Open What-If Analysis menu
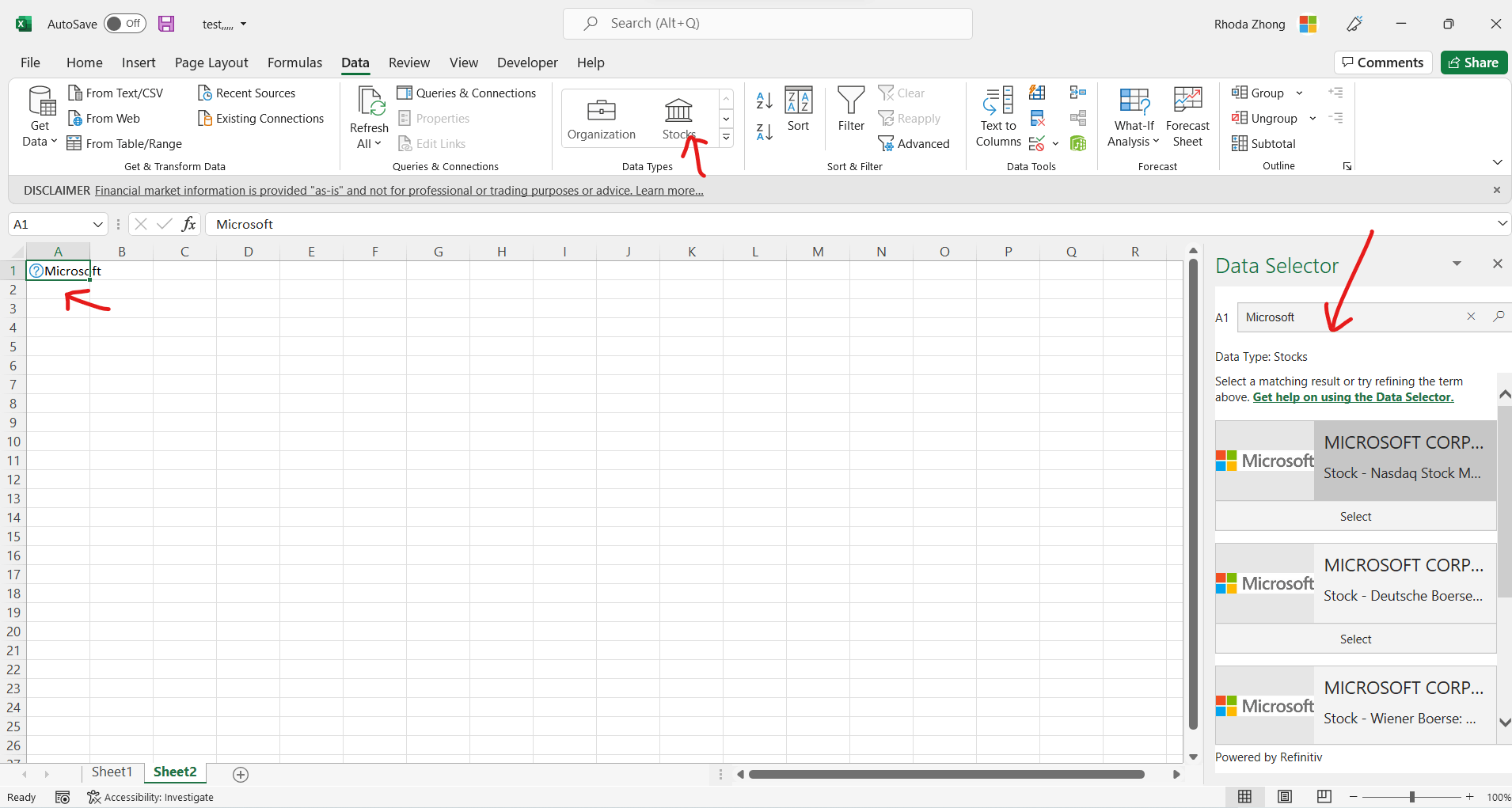 (x=1134, y=117)
